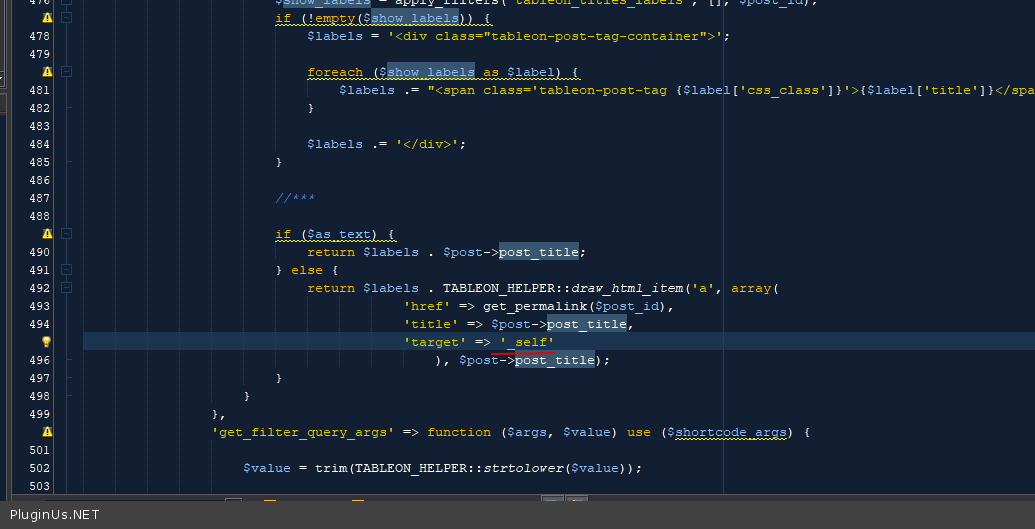Click the warning icon beside the if (!empty($show_labels)) line

47,18
